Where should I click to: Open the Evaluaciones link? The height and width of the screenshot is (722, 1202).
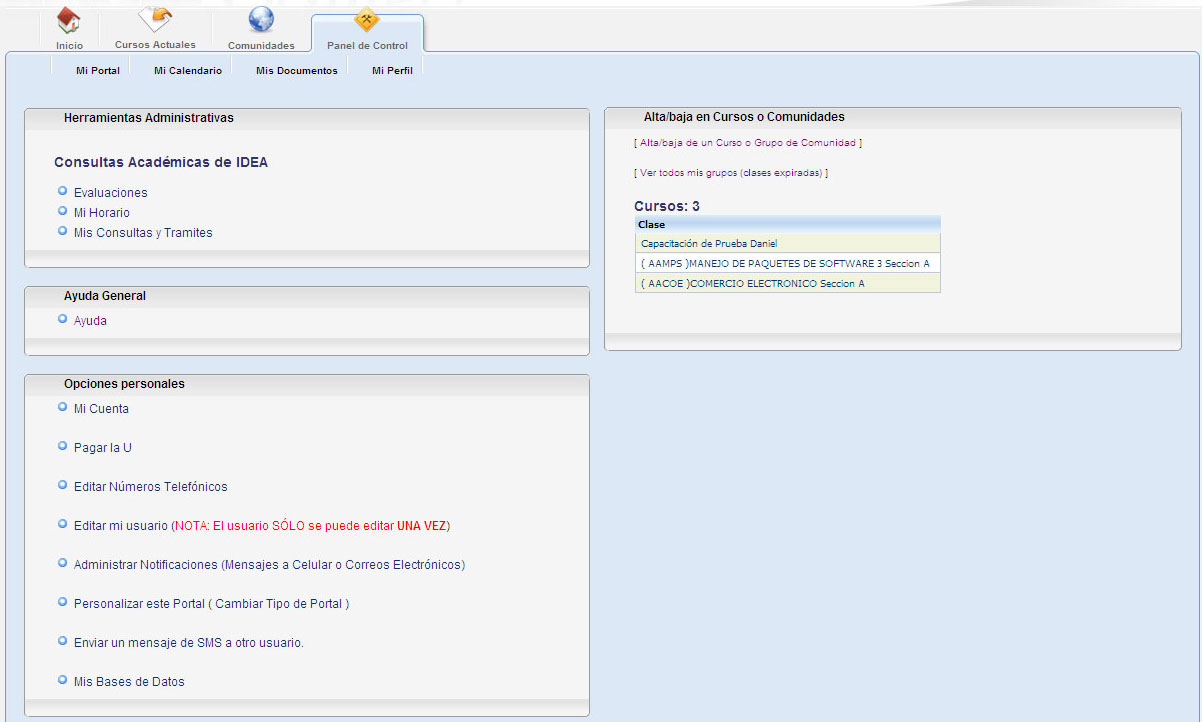click(111, 193)
